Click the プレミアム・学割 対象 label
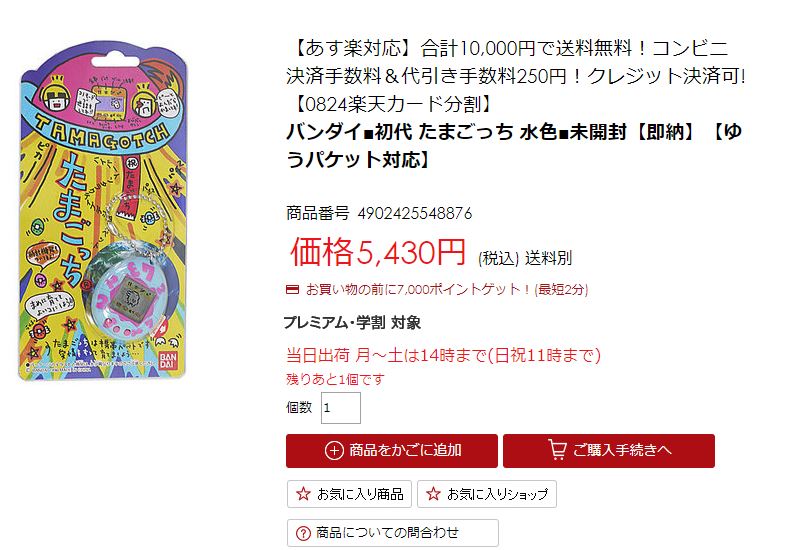 tap(352, 323)
